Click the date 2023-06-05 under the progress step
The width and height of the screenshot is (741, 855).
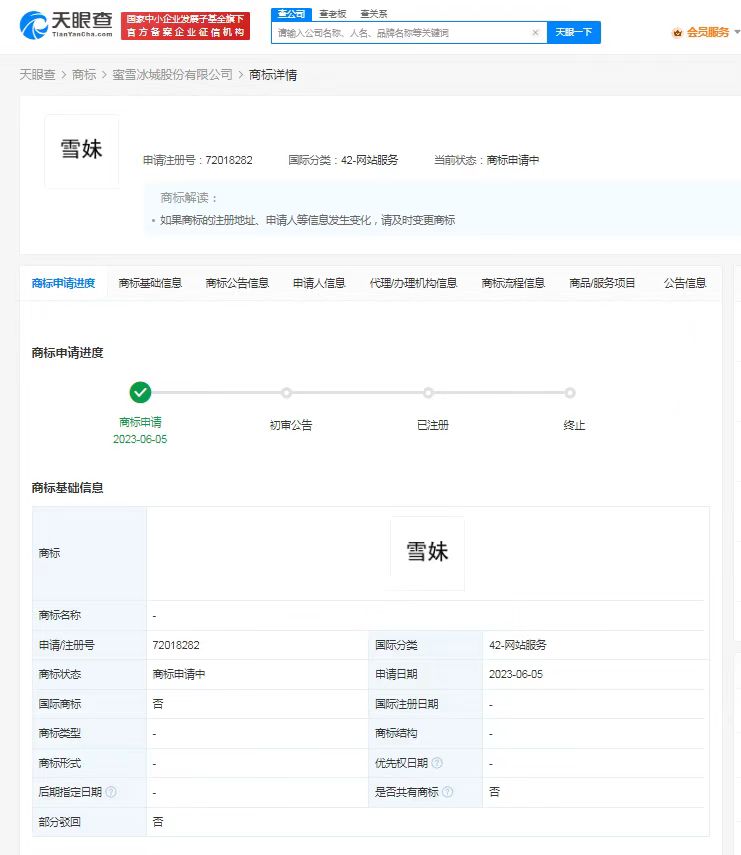(140, 439)
